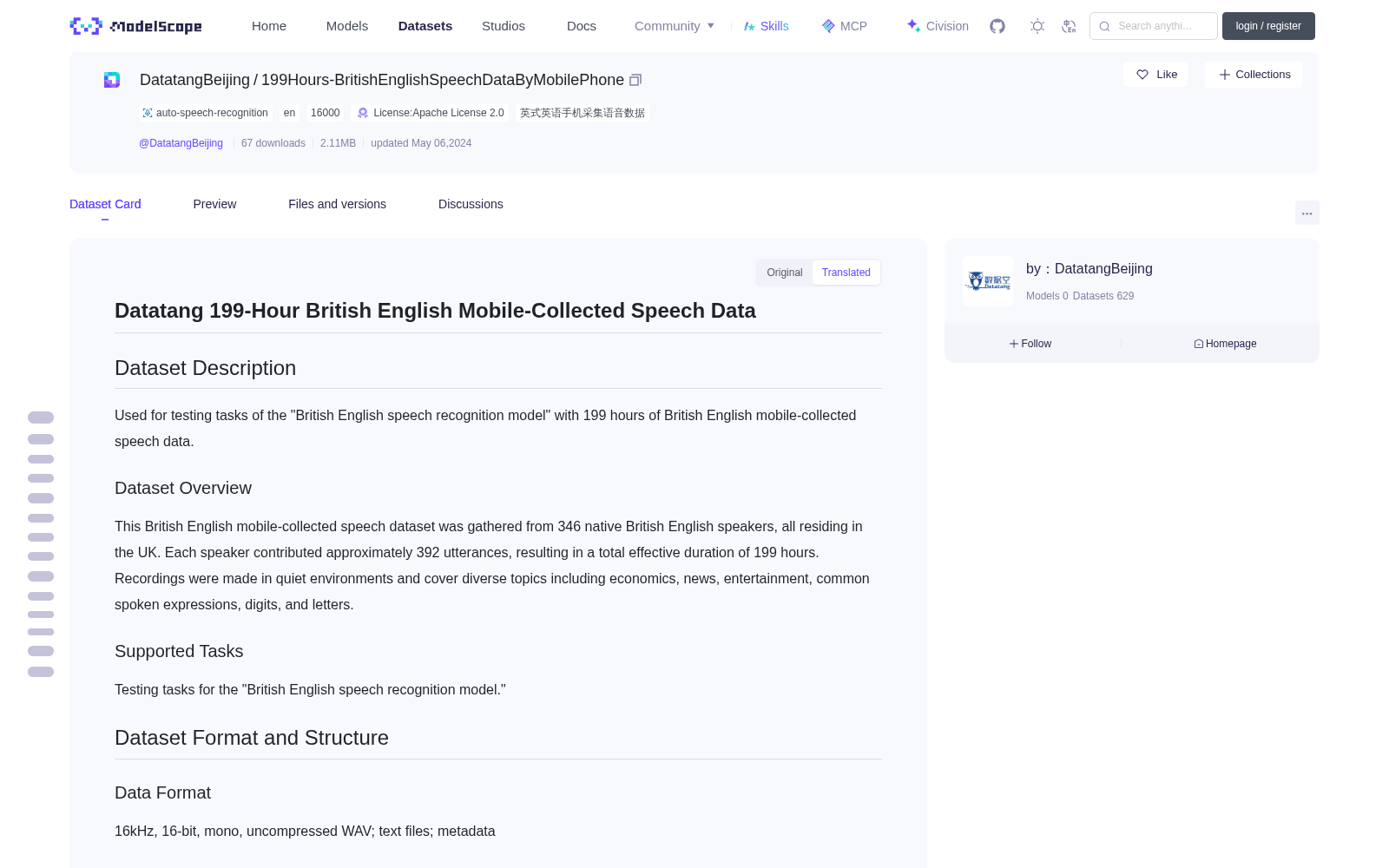This screenshot has width=1389, height=868.
Task: Click the "Dataset Description" heading
Action: (x=205, y=368)
